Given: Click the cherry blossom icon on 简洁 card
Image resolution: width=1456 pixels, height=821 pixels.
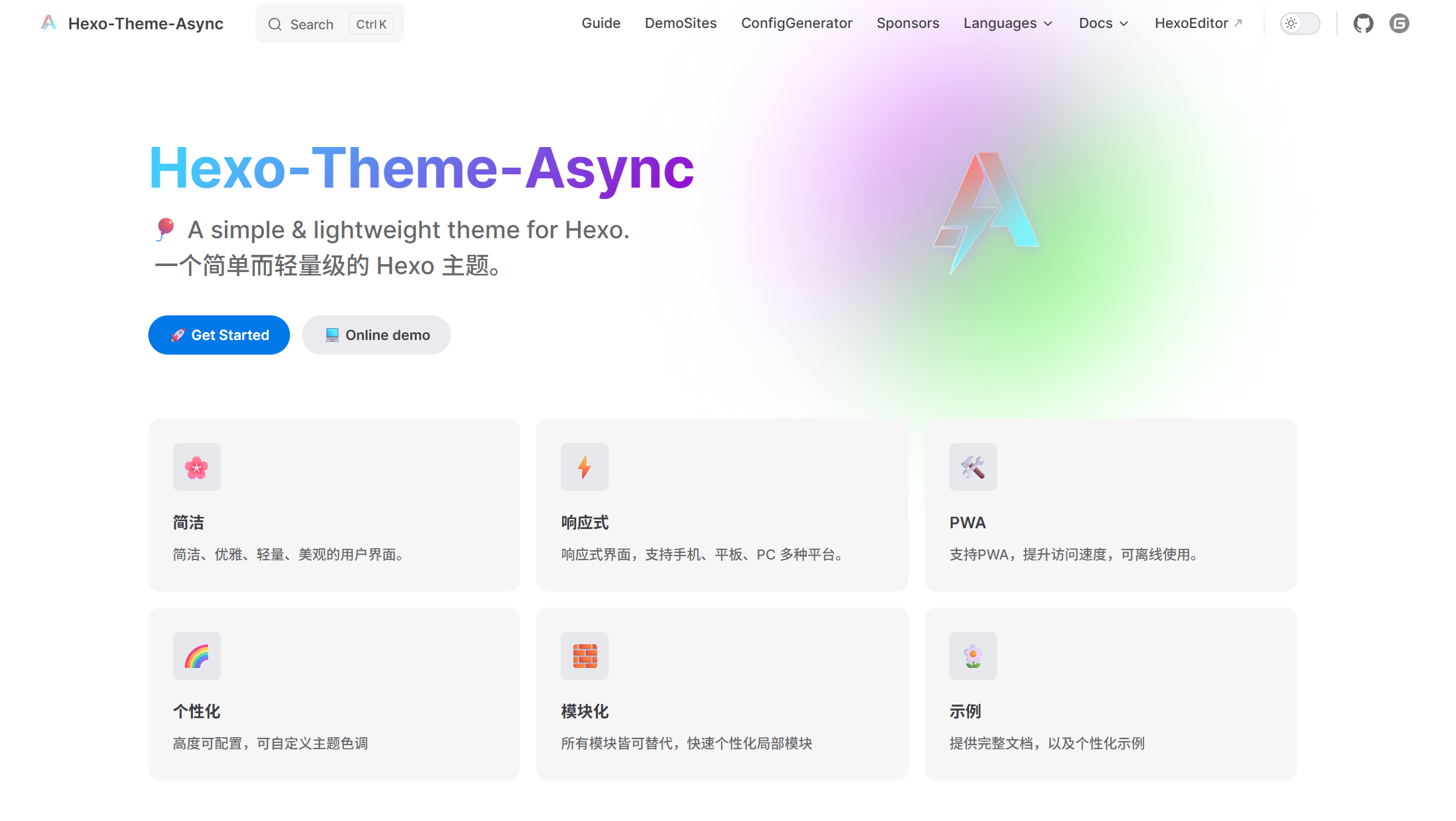Looking at the screenshot, I should tap(196, 467).
